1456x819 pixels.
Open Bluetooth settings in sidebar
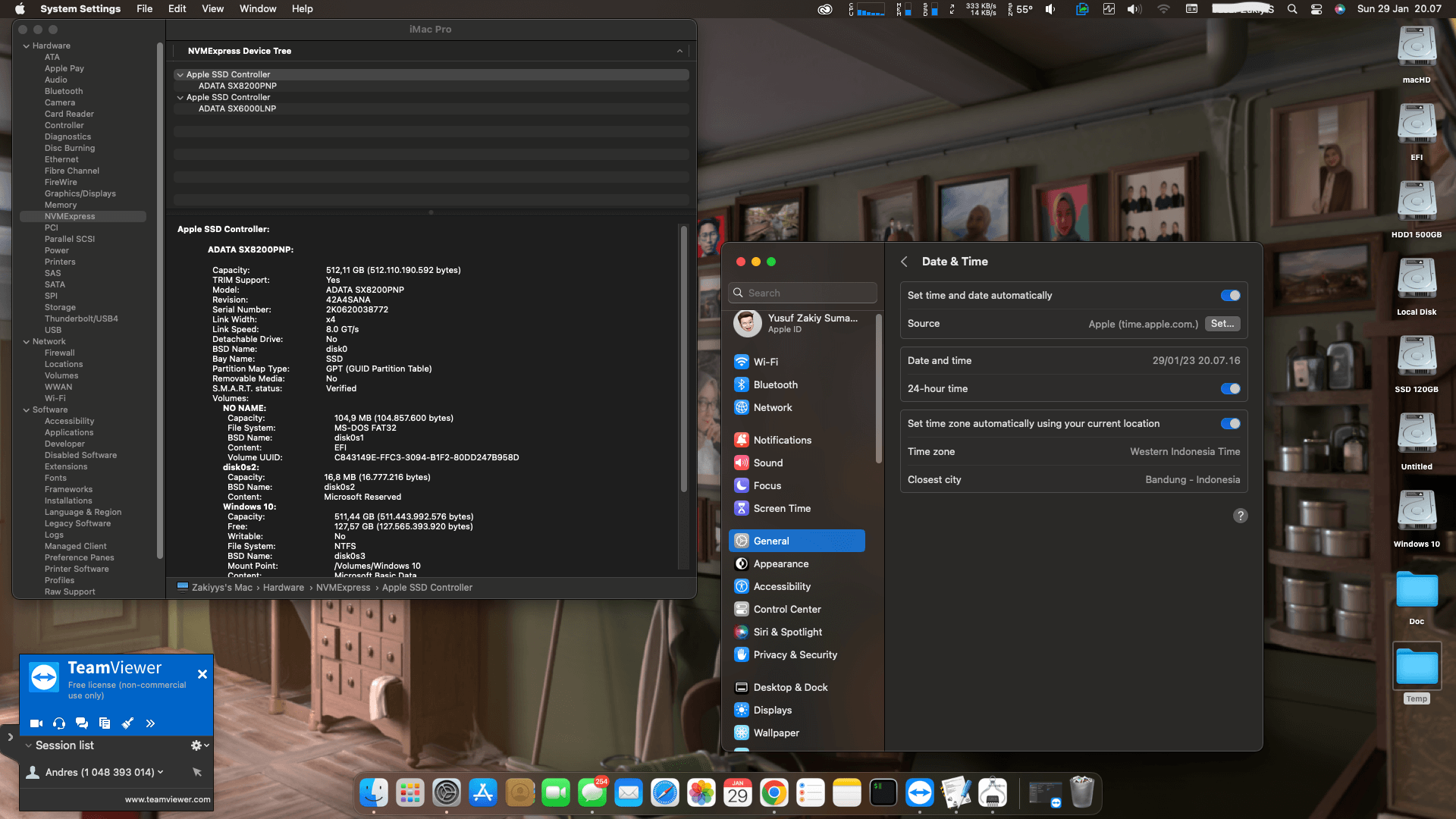click(796, 385)
